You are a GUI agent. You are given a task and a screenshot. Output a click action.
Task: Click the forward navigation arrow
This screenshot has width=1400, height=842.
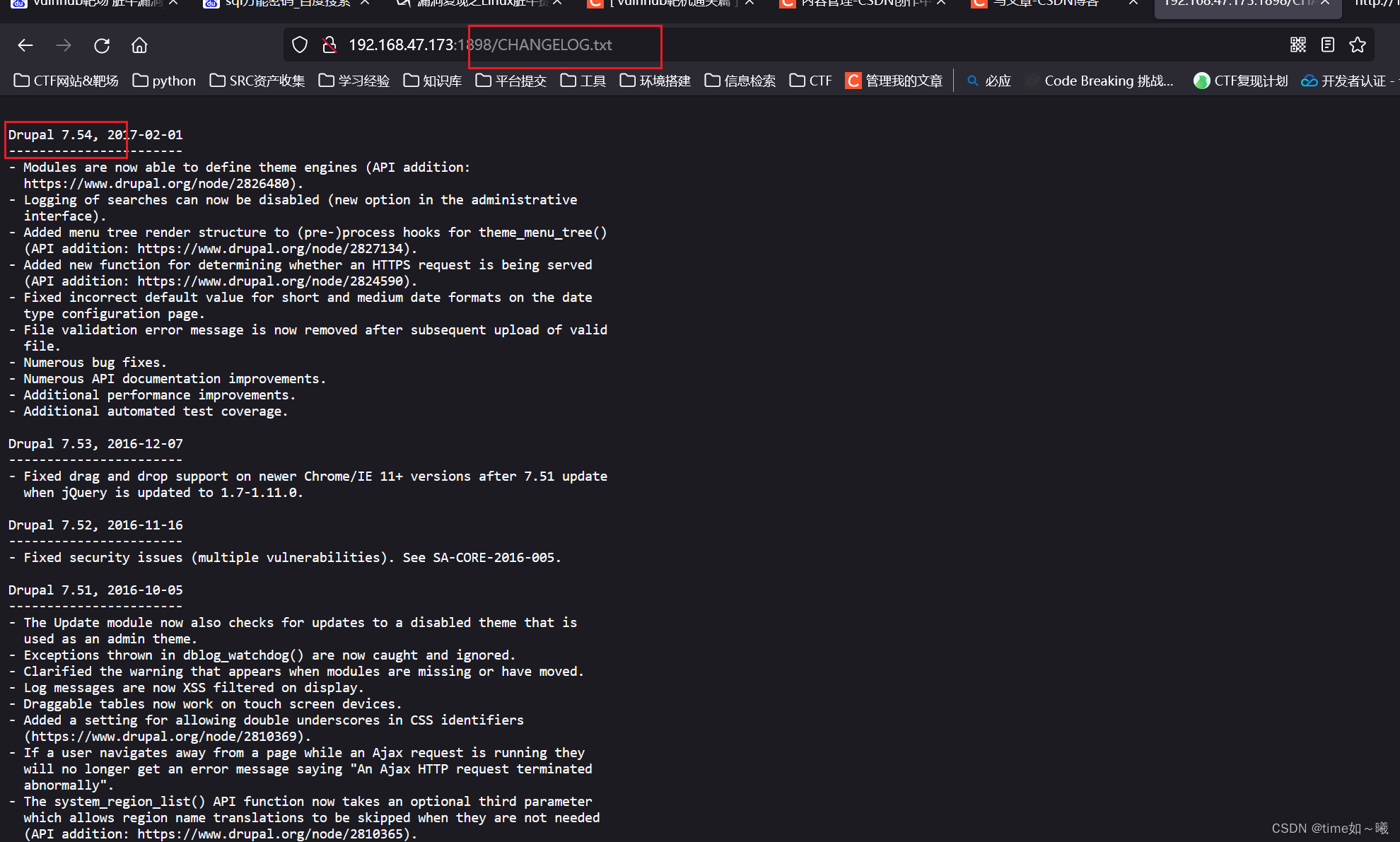tap(64, 45)
